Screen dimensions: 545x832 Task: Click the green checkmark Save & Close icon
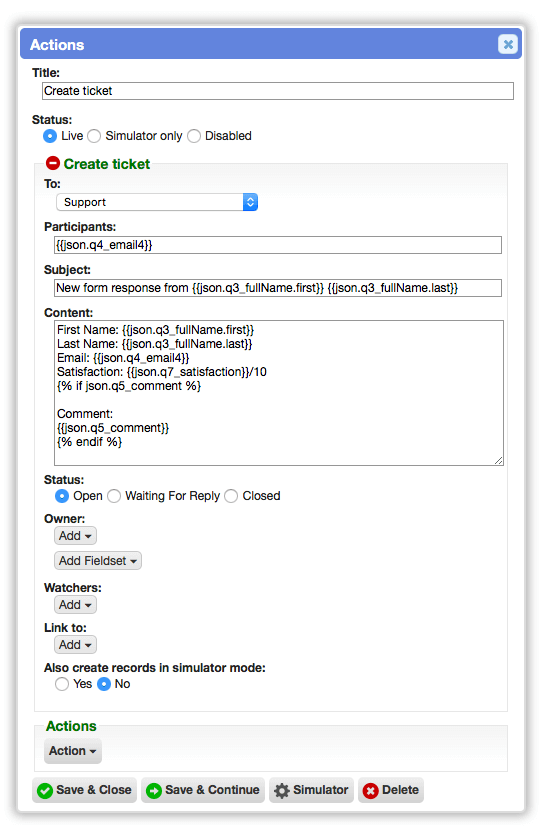[x=45, y=791]
